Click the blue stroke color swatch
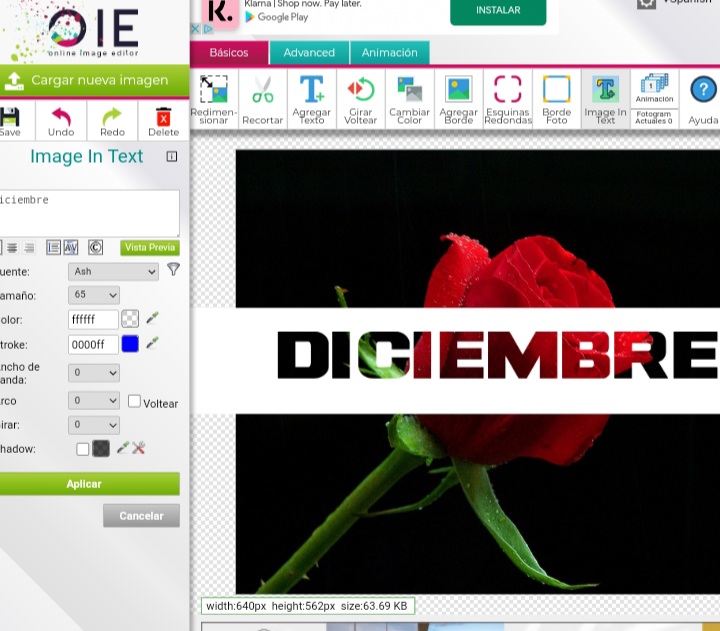The width and height of the screenshot is (720, 631). pos(129,344)
